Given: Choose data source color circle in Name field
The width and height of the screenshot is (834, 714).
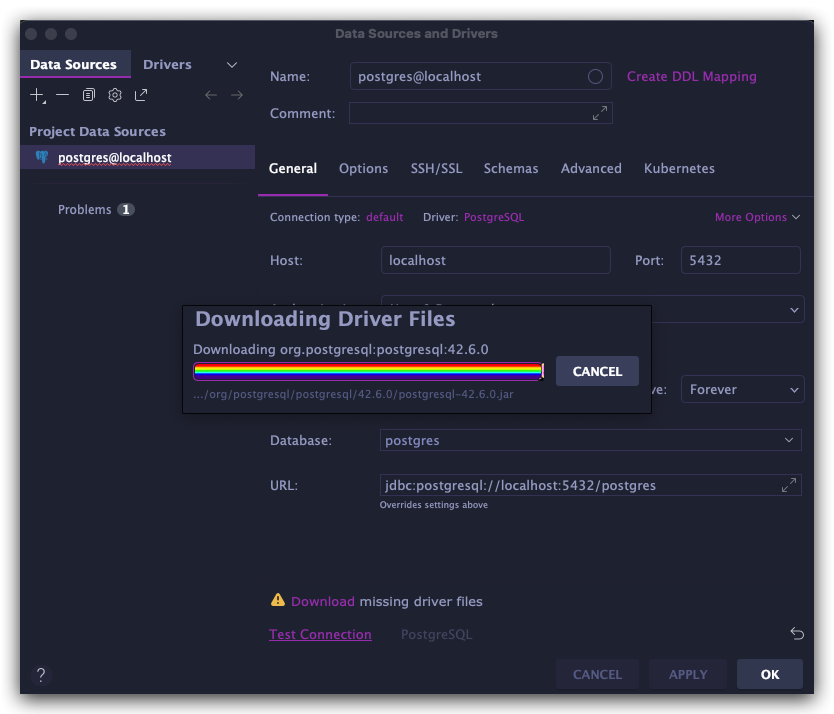Looking at the screenshot, I should click(x=595, y=77).
